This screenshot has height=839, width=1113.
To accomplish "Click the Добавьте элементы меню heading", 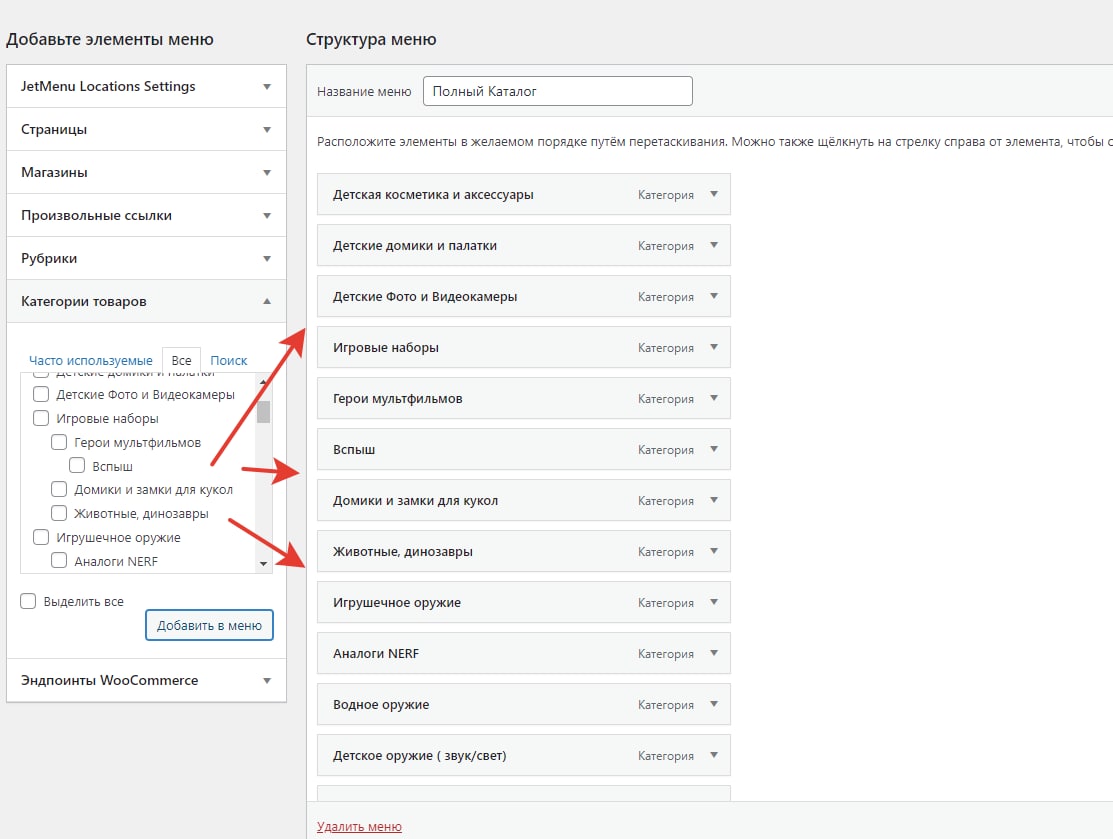I will pos(109,40).
